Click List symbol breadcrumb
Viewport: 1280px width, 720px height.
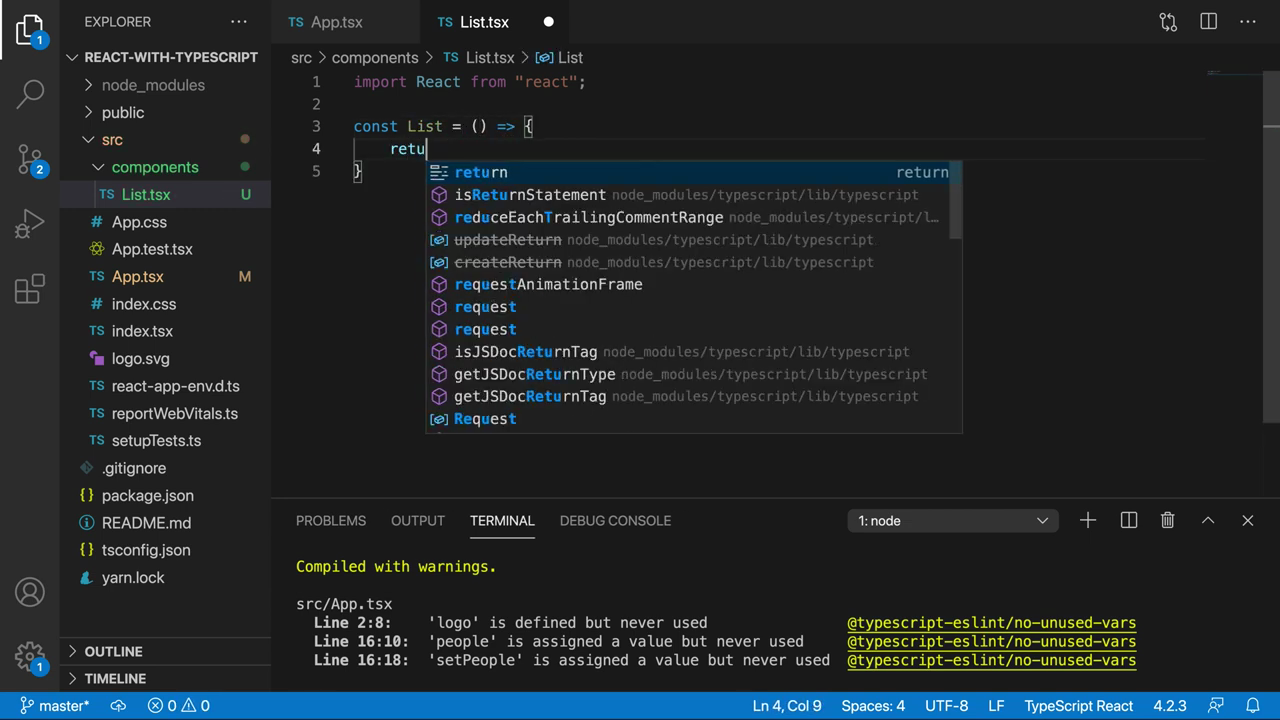(560, 58)
